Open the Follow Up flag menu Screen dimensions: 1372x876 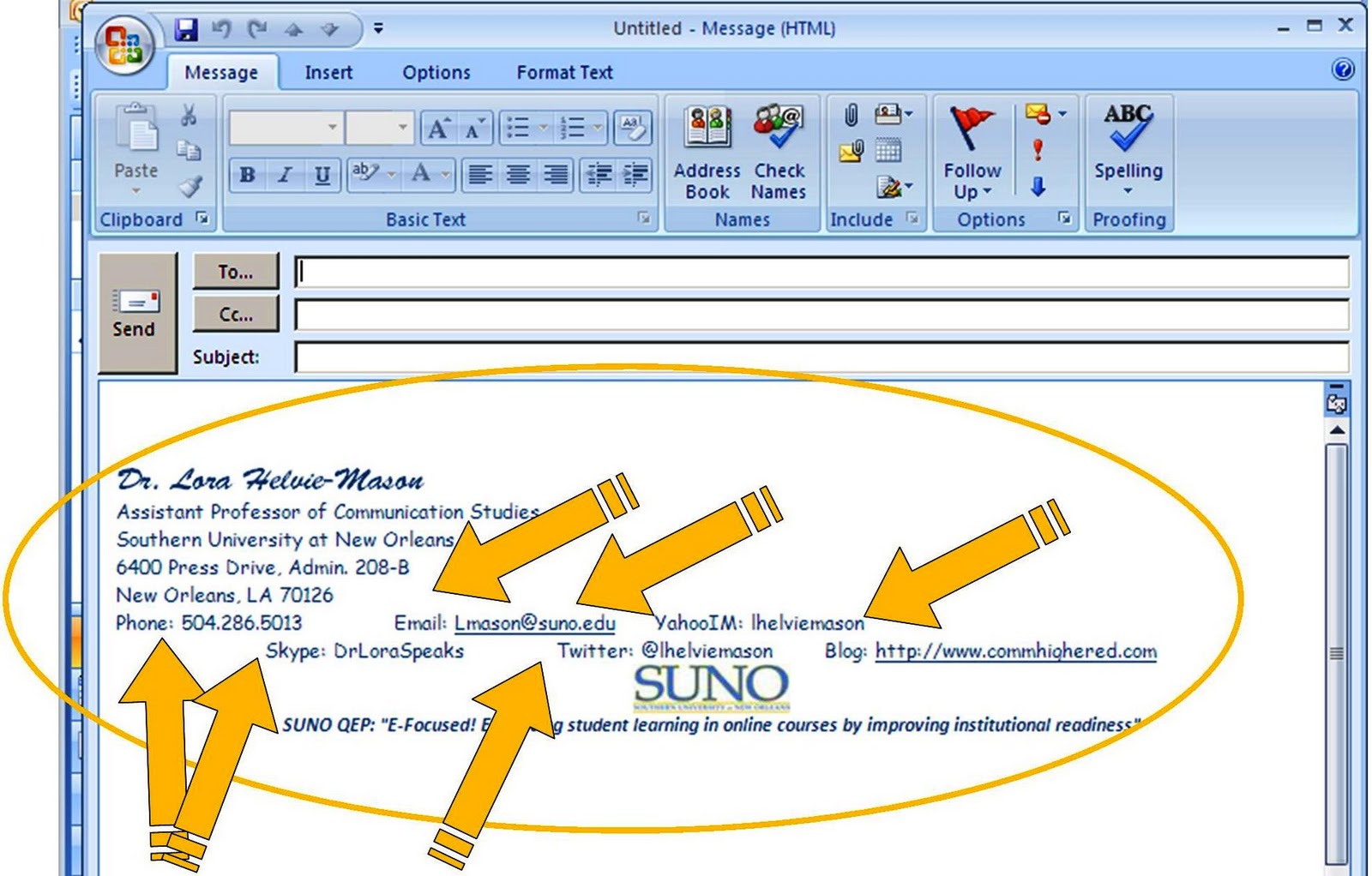(x=972, y=153)
